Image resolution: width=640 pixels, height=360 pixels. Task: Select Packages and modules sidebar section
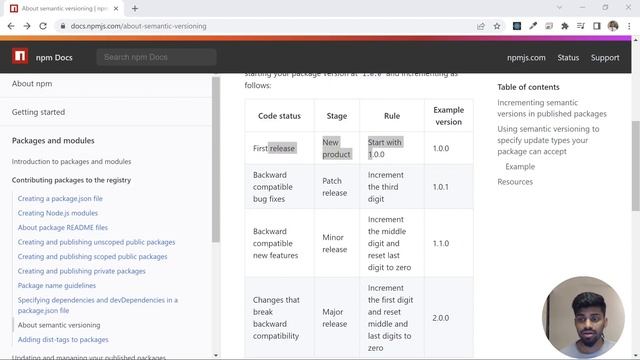[53, 140]
